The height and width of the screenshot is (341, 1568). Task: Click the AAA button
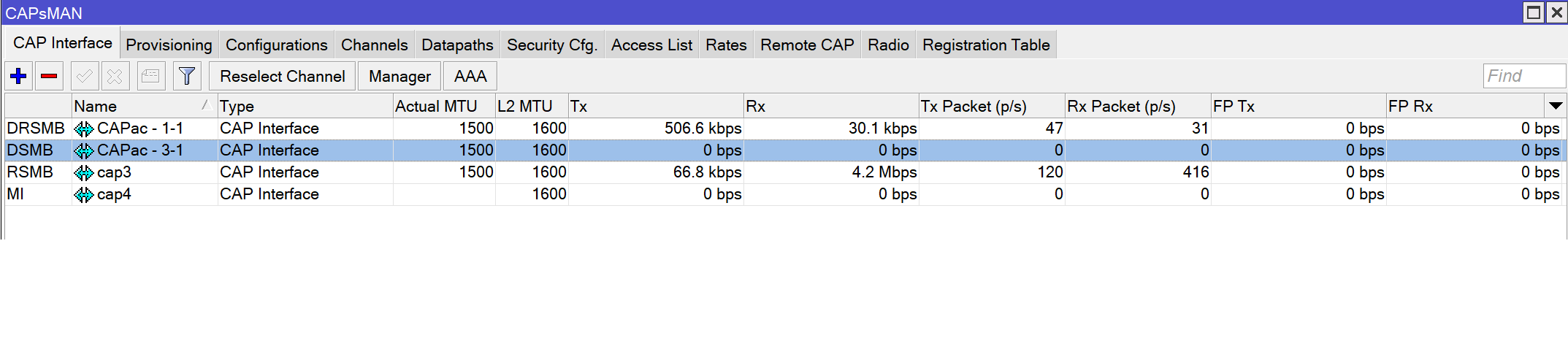click(x=470, y=76)
